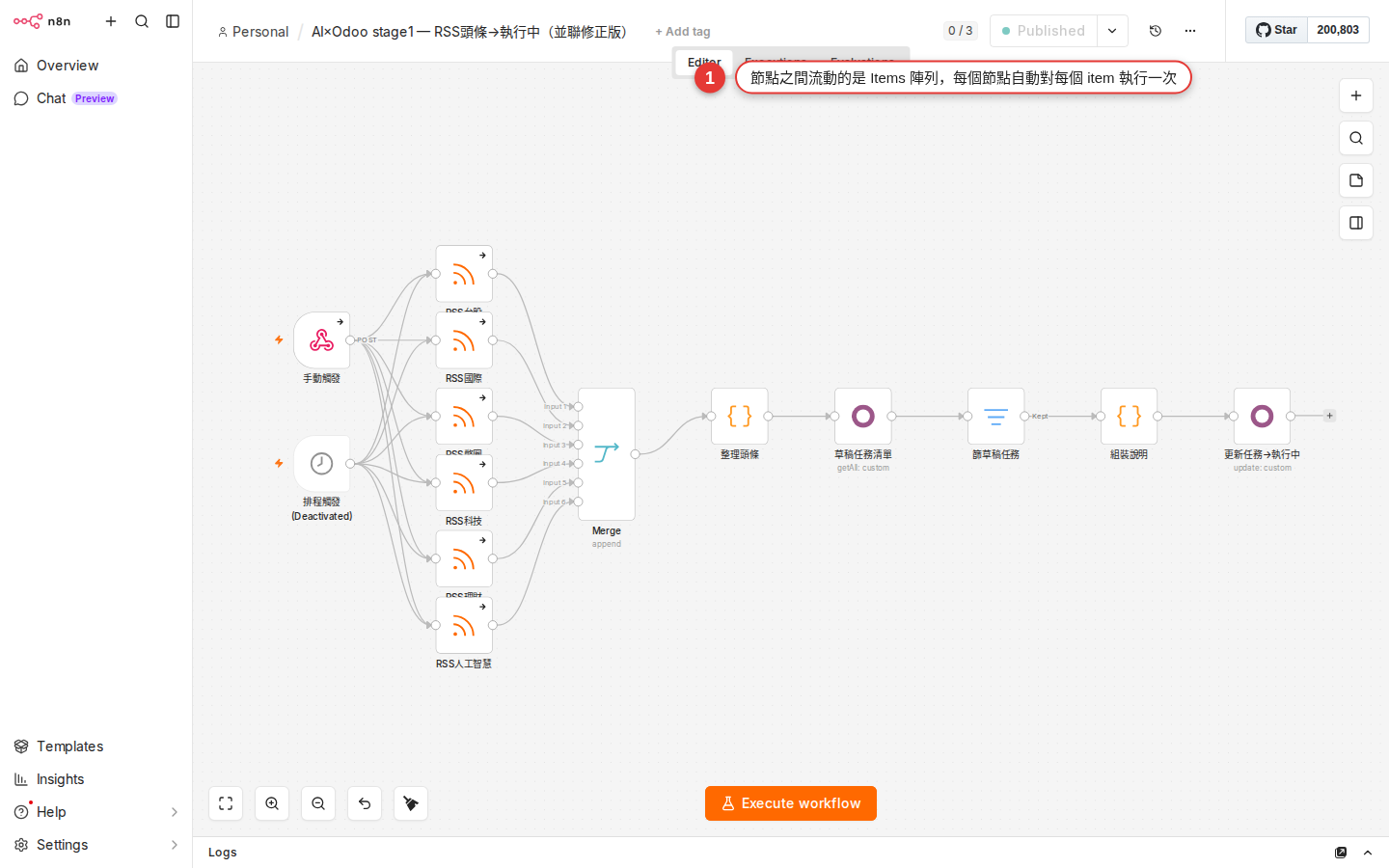The width and height of the screenshot is (1389, 868).
Task: Select the 手動觸發 webhook node
Action: [x=322, y=339]
